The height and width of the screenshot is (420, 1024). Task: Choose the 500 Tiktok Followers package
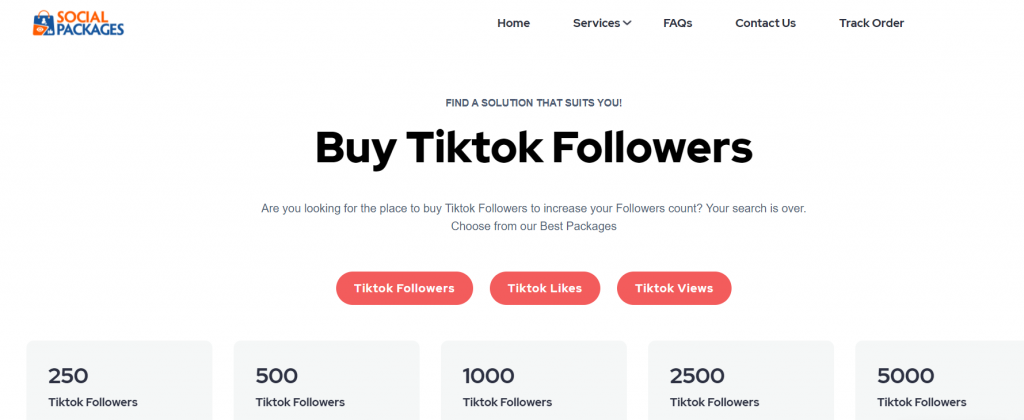click(327, 380)
